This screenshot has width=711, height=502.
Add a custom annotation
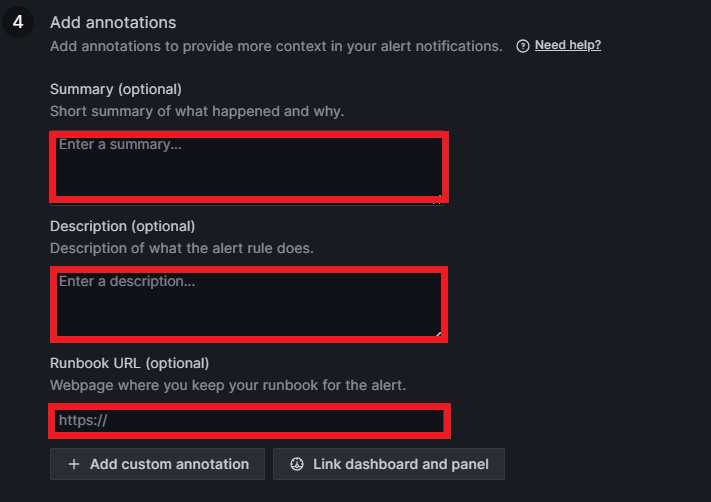157,464
